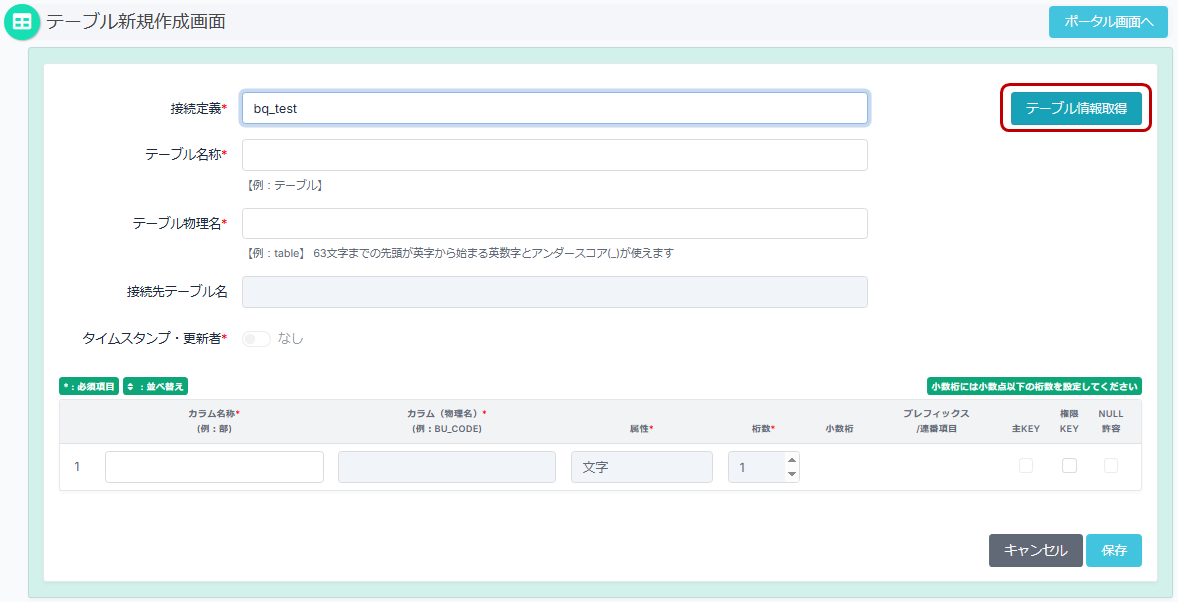
Task: Check the 権限KEY checkbox in row 1
Action: 1069,466
